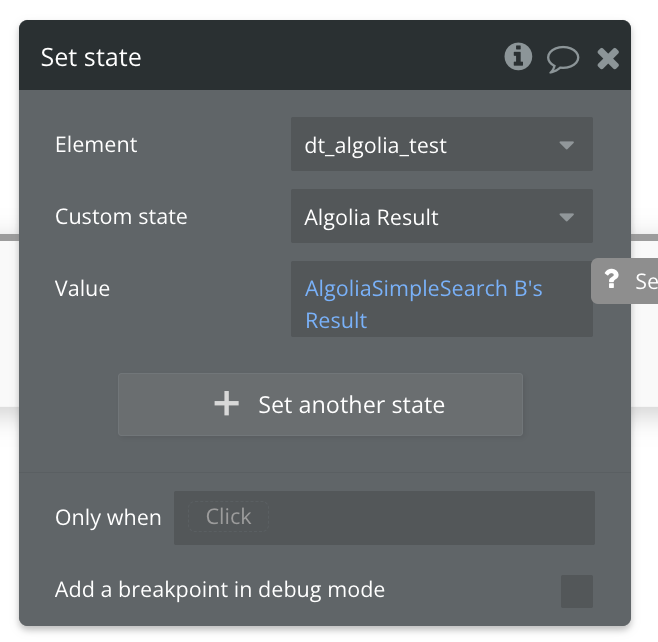Click the word Result in the Value expression

click(336, 321)
